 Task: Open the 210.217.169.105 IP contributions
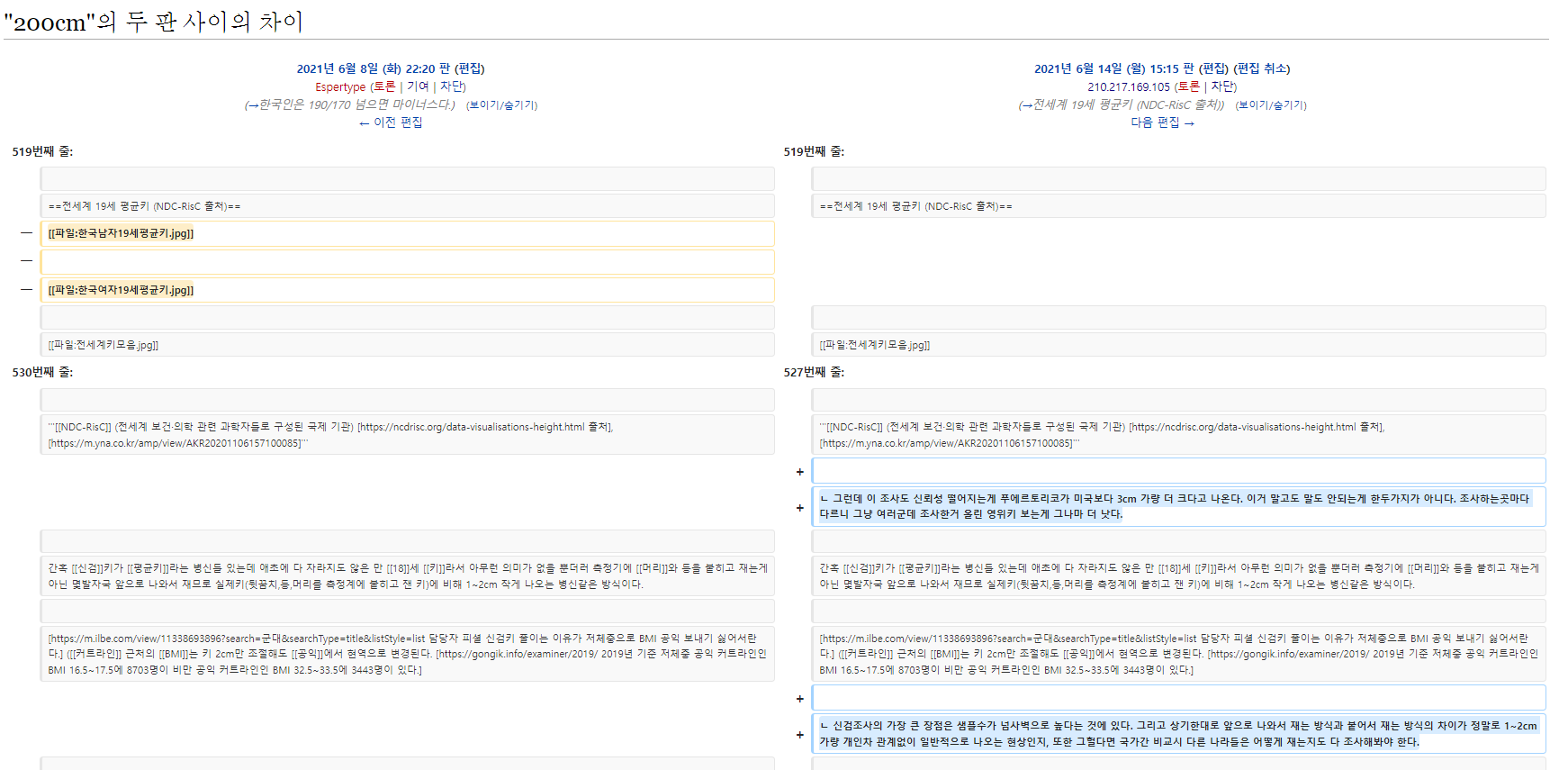pos(1128,87)
